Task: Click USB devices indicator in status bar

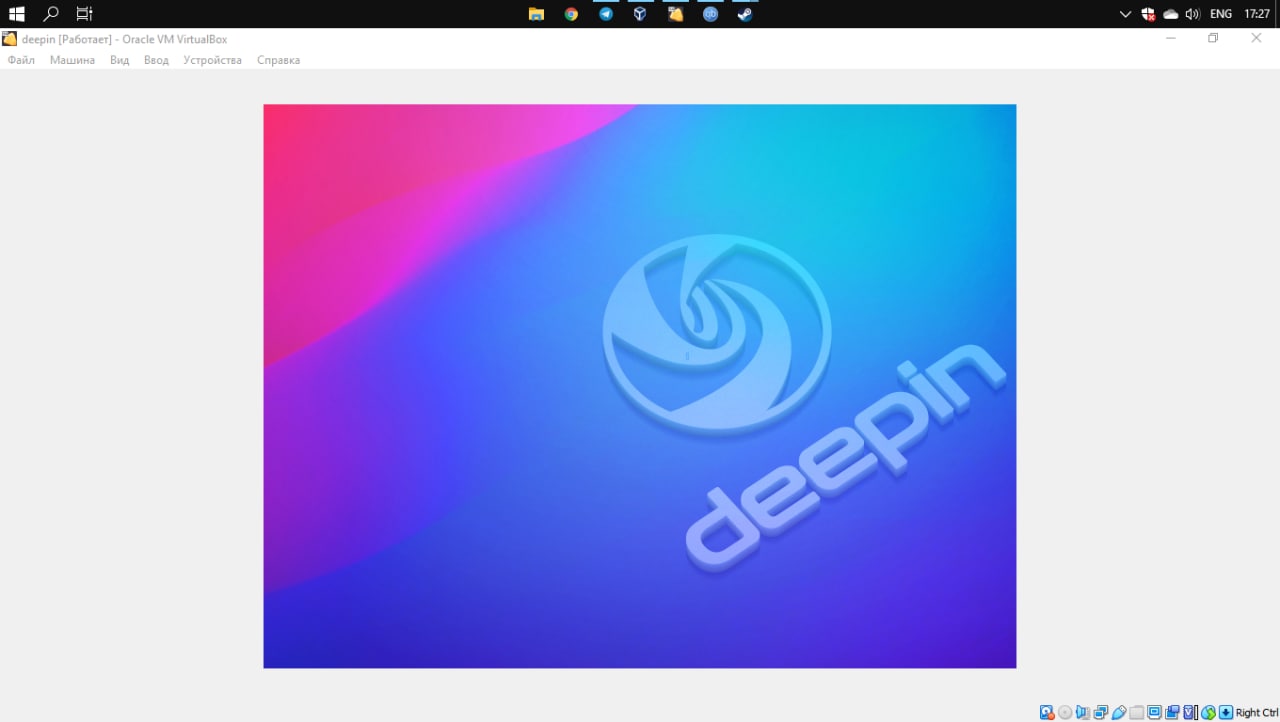Action: 1119,712
